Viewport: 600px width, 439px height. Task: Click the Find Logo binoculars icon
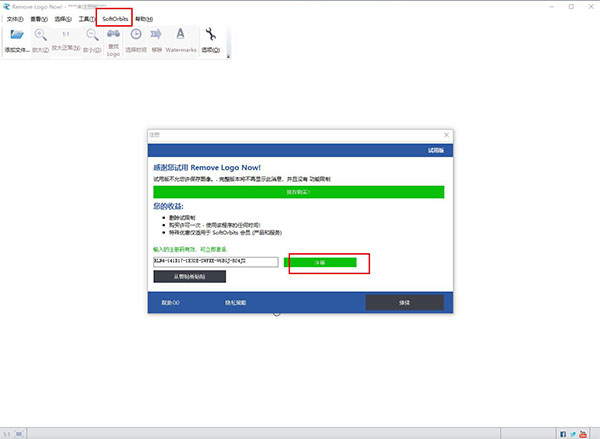coord(113,36)
